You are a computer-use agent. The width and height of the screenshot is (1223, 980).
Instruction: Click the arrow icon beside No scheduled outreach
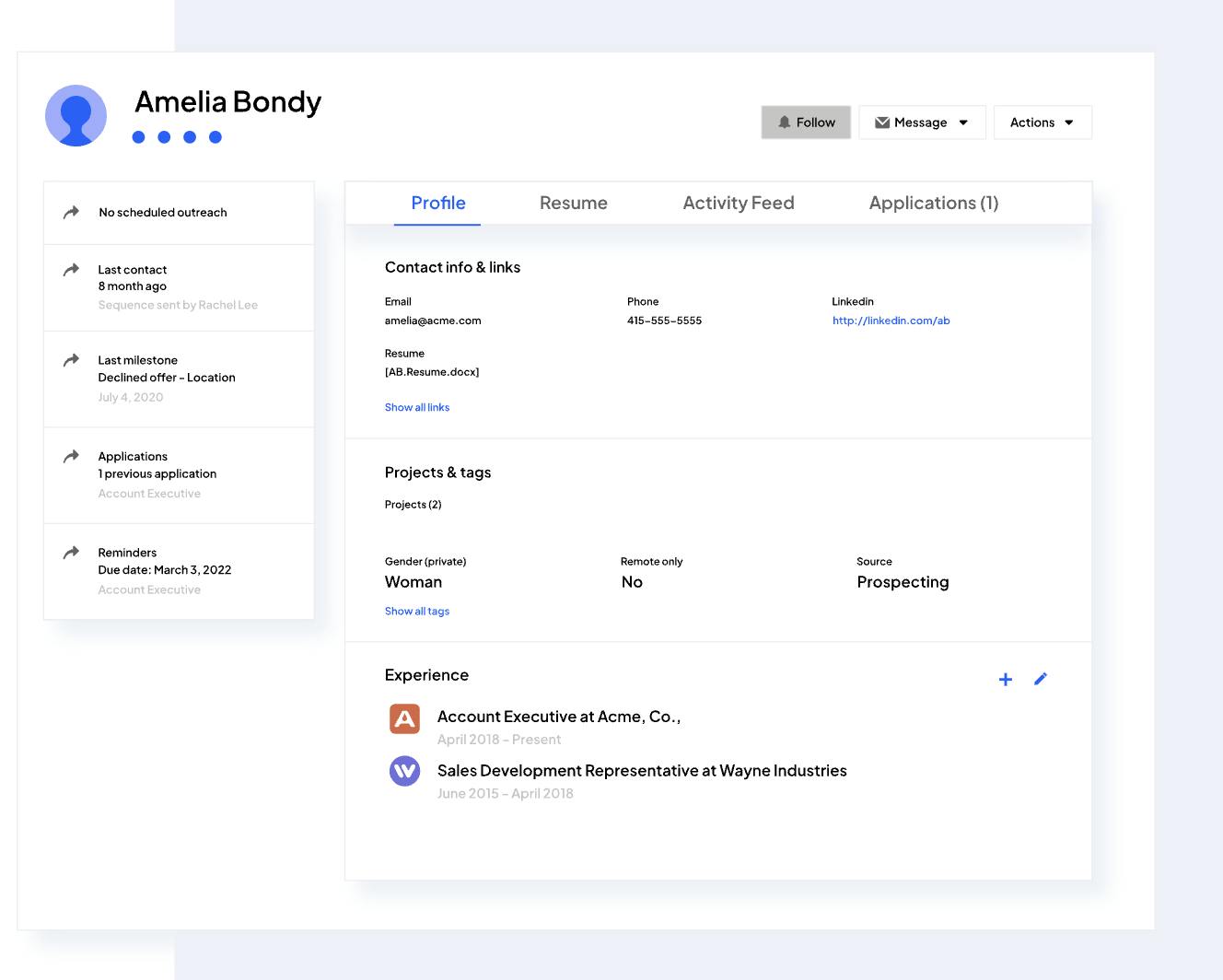click(71, 213)
